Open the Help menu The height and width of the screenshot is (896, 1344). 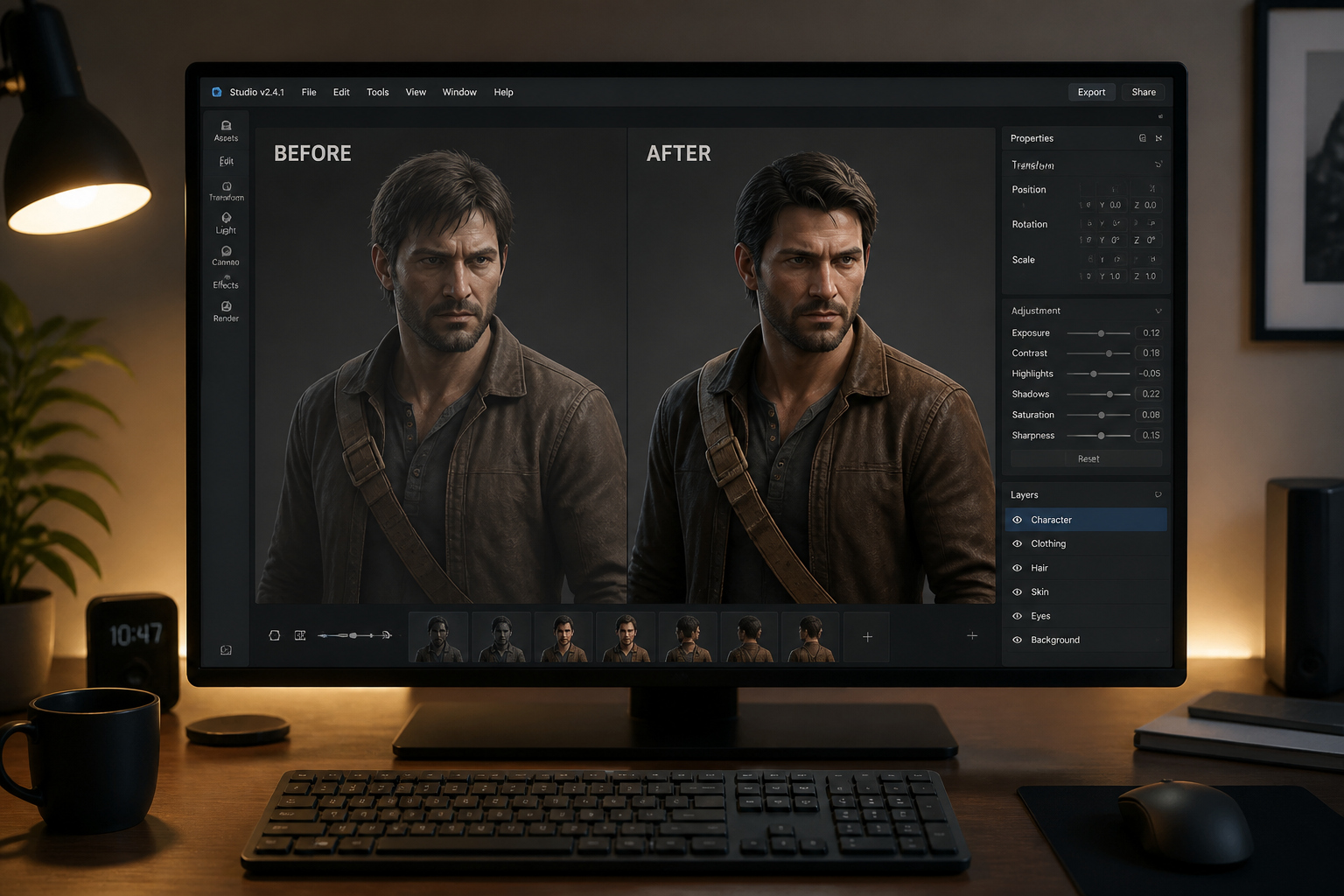(503, 92)
